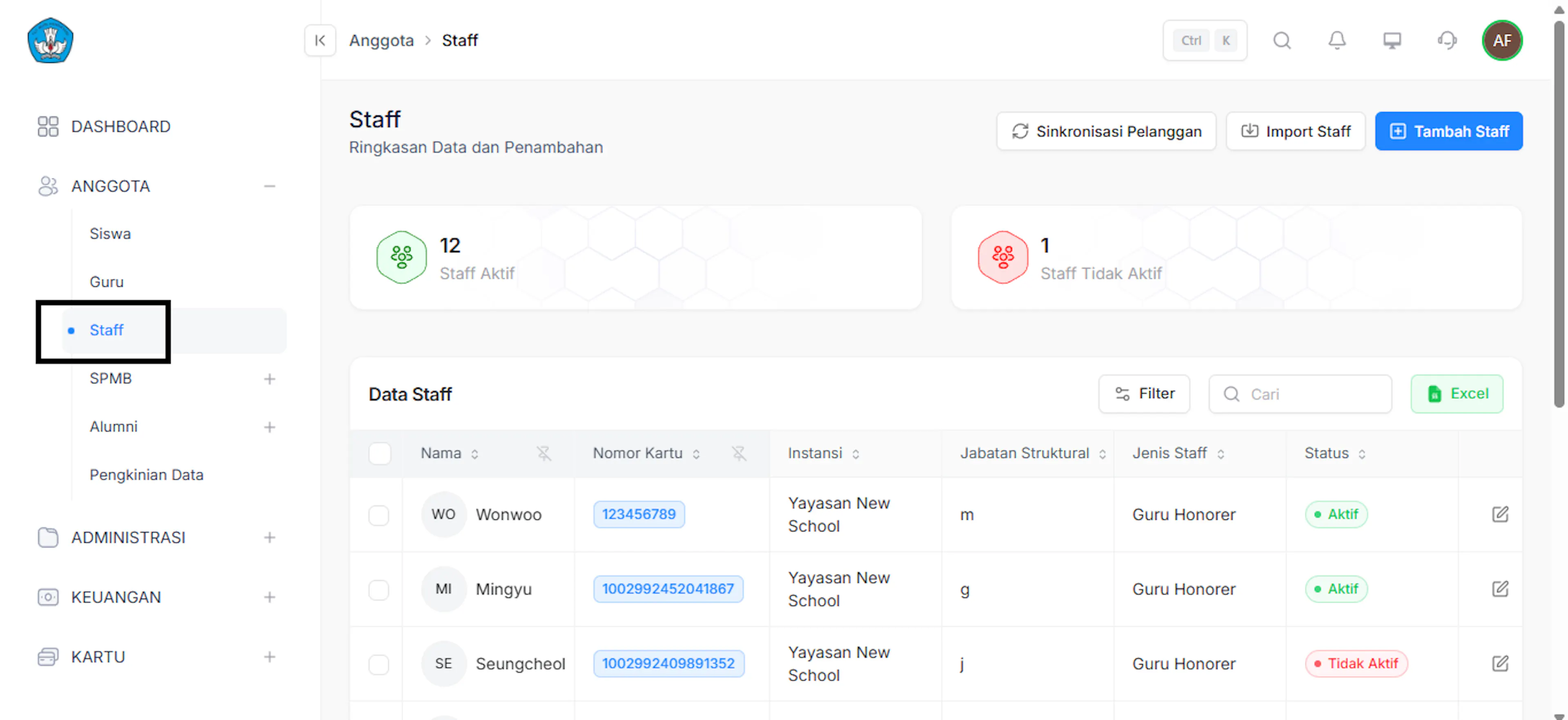This screenshot has height=720, width=1568.
Task: Sort table by Jenis Staff column
Action: [1221, 454]
